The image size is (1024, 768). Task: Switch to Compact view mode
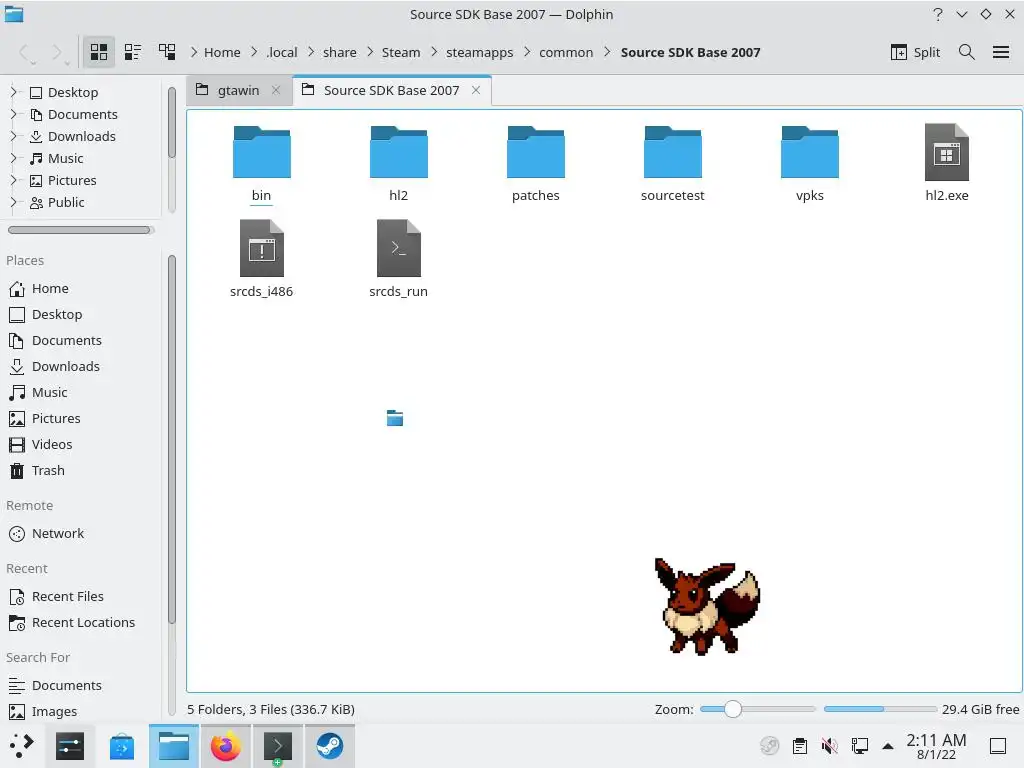[133, 52]
